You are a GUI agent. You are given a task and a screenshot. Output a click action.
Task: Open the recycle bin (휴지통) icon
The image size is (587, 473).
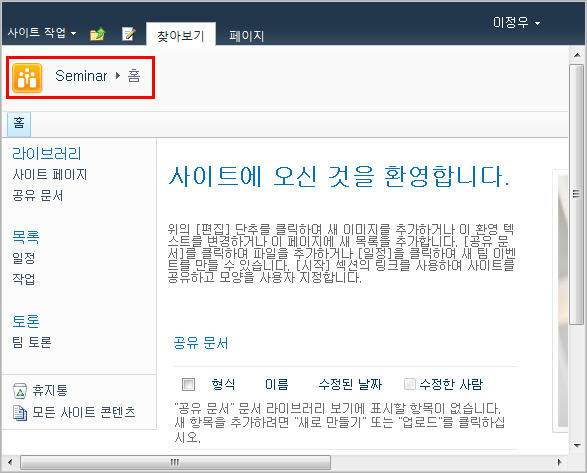[x=19, y=391]
